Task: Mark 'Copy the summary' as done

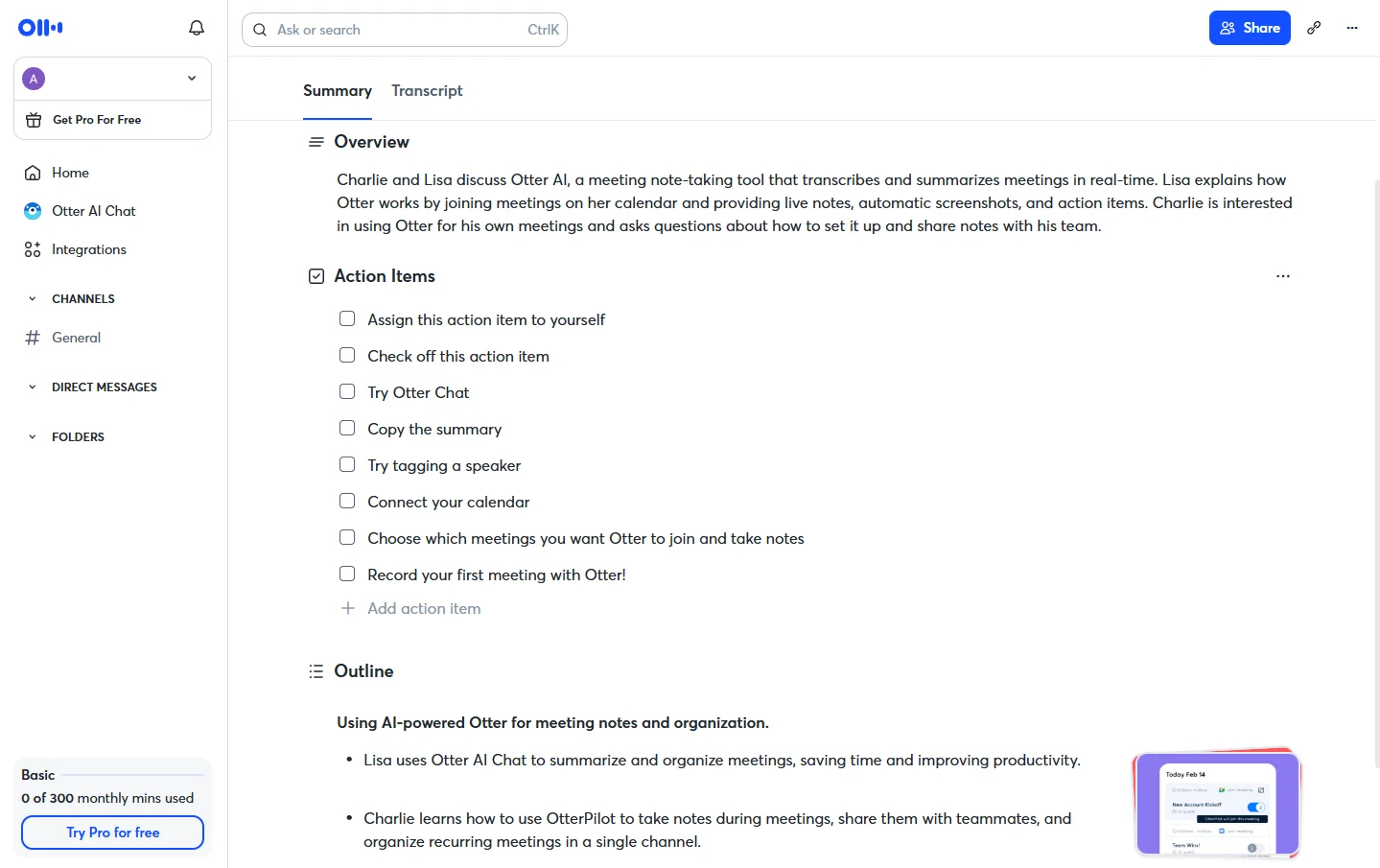Action: [x=347, y=428]
